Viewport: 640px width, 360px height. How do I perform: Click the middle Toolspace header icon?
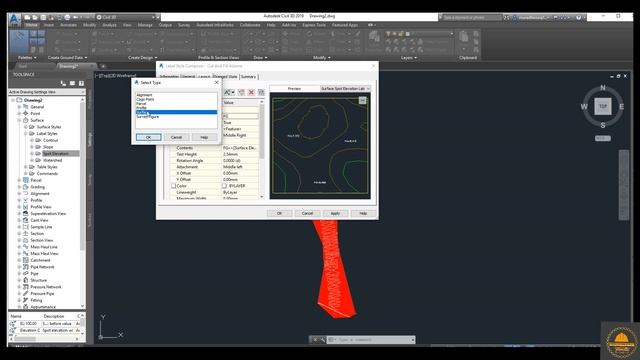pos(72,83)
